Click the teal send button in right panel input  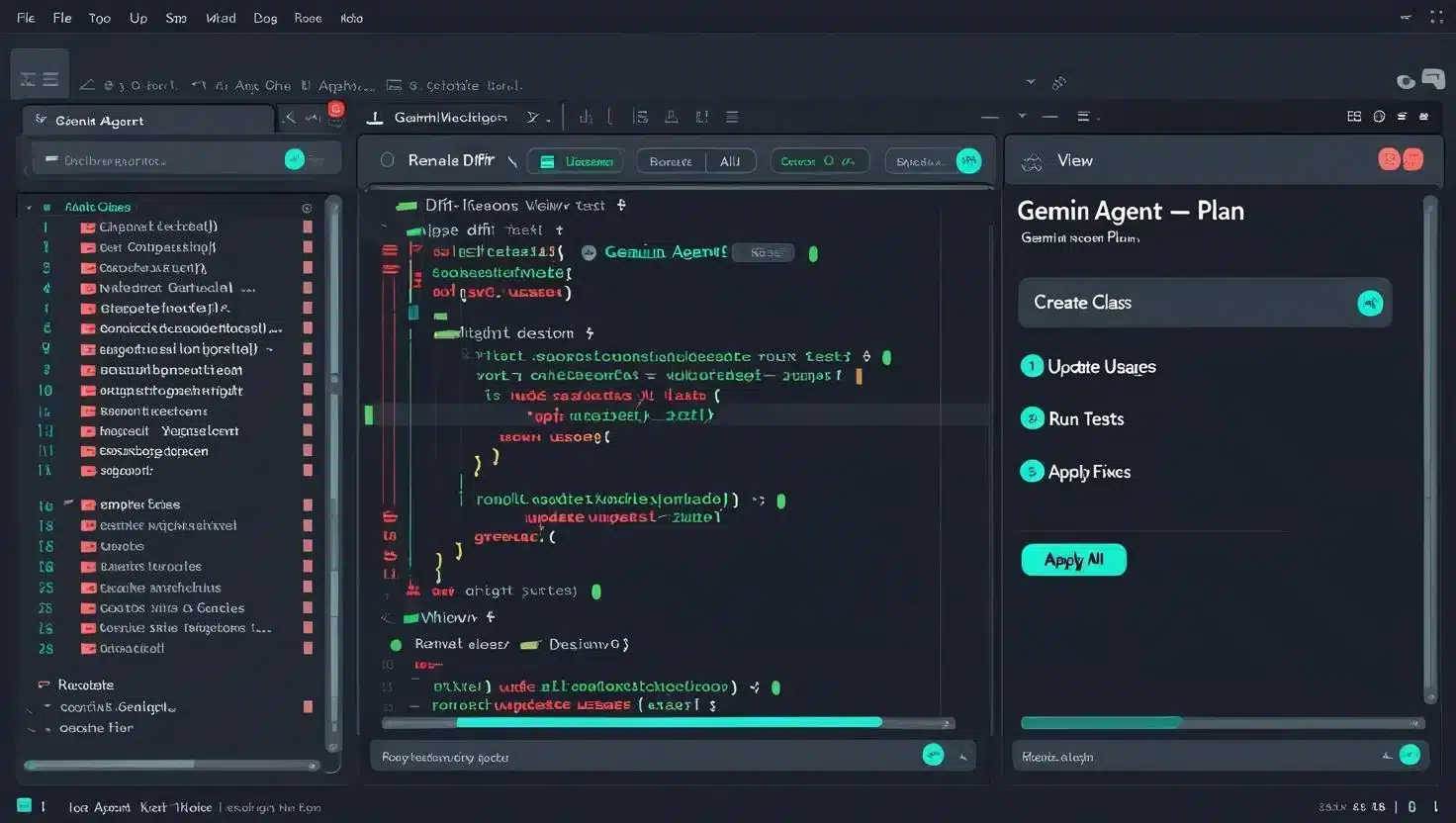(x=1410, y=755)
